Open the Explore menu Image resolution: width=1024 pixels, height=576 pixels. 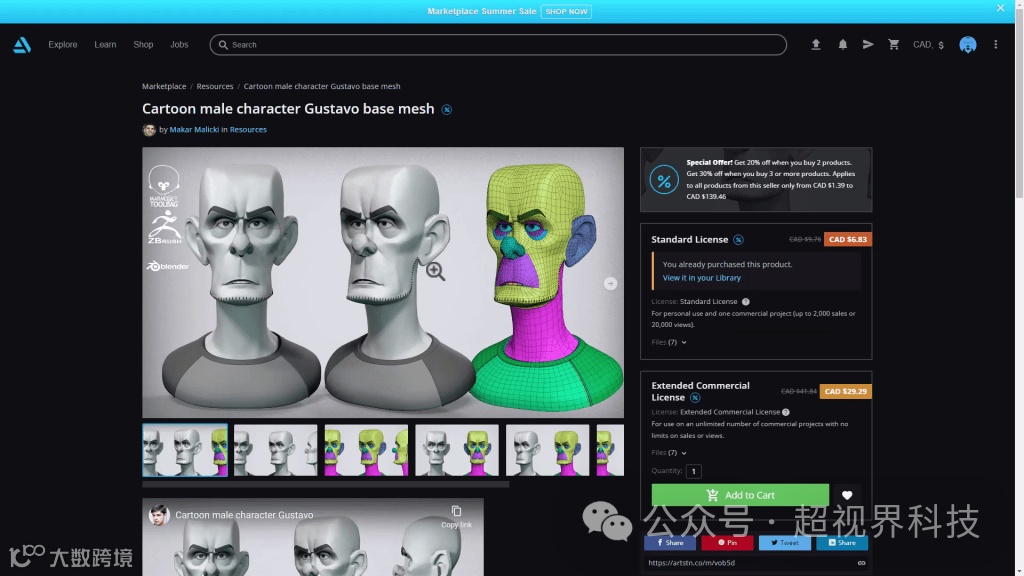(63, 44)
